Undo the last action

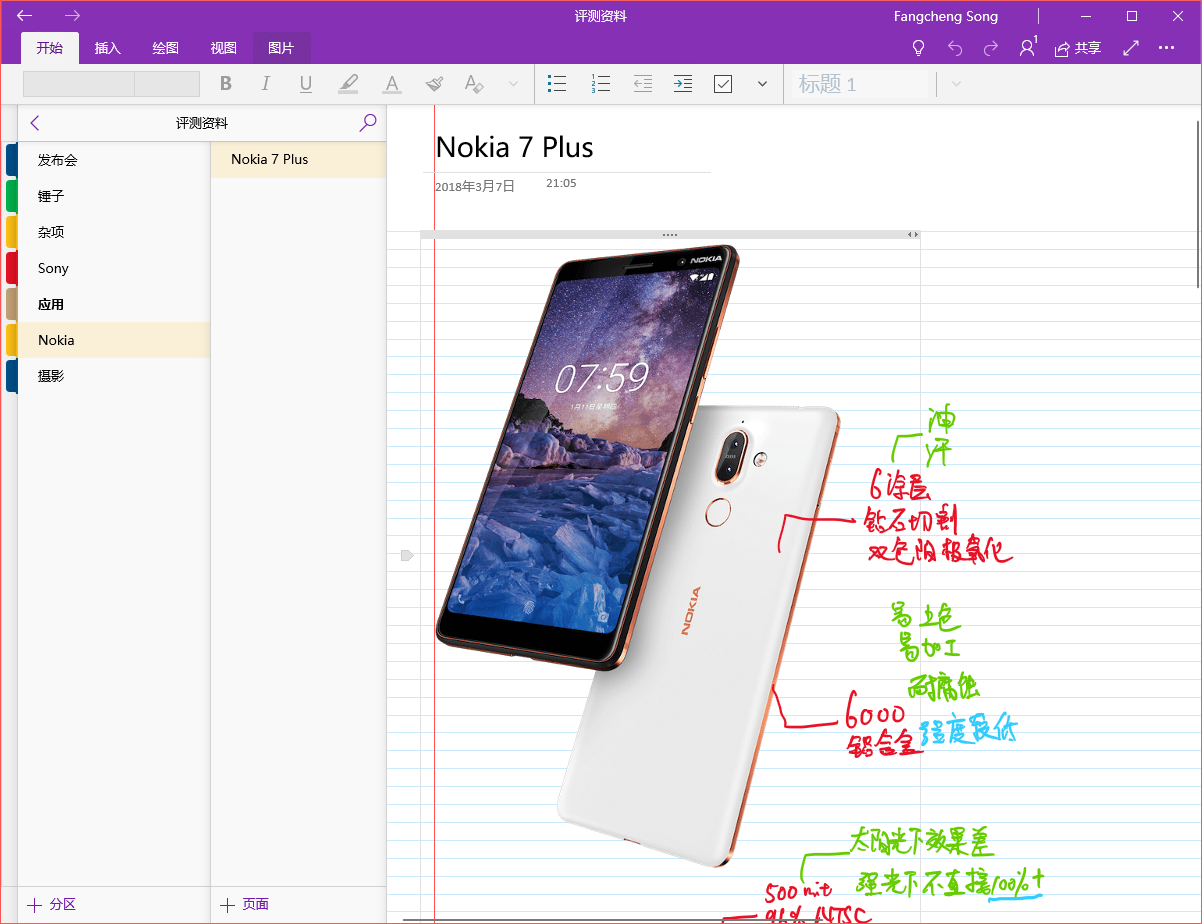955,48
